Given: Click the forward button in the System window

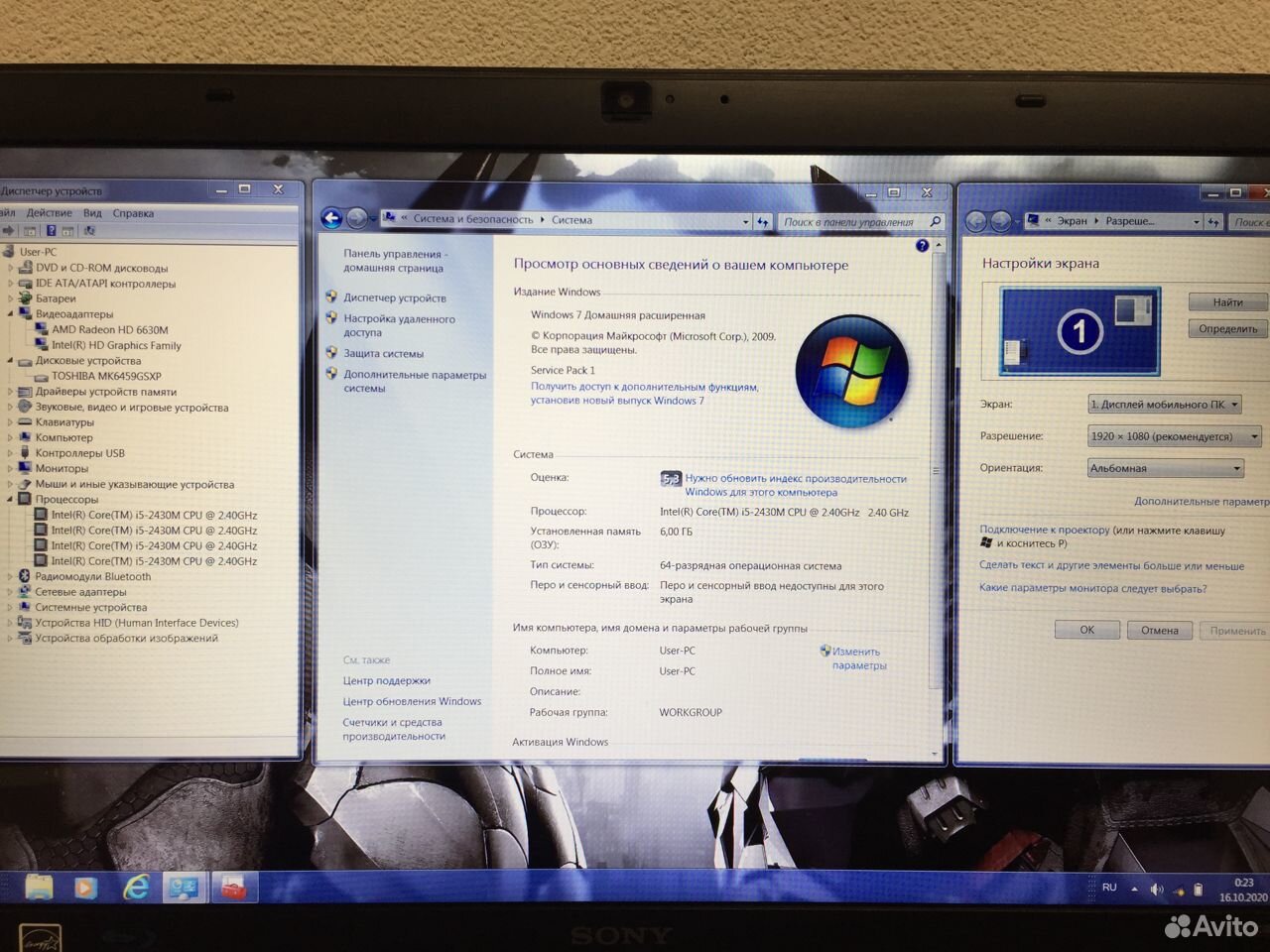Looking at the screenshot, I should pyautogui.click(x=355, y=218).
